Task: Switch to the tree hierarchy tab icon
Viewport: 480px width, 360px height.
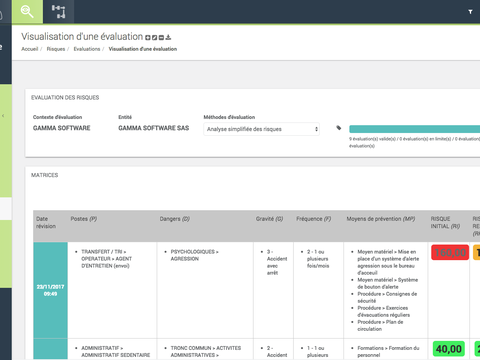Action: (59, 11)
